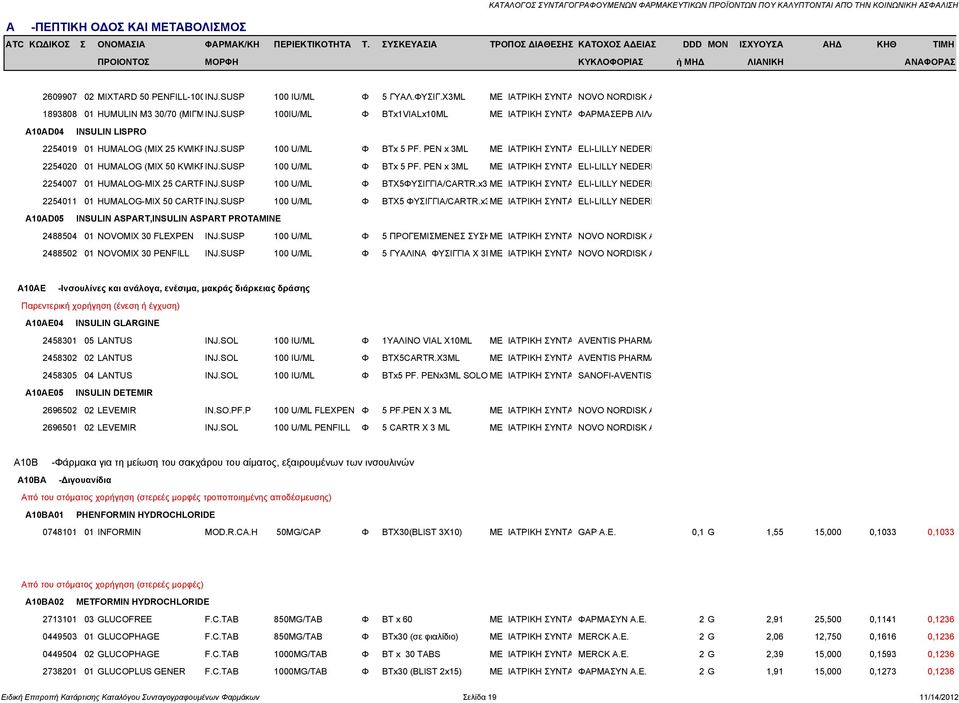
Task: Click the red "Από του στόματος χορήγηση (στερεές μορφές)" line
Action: point(112,585)
